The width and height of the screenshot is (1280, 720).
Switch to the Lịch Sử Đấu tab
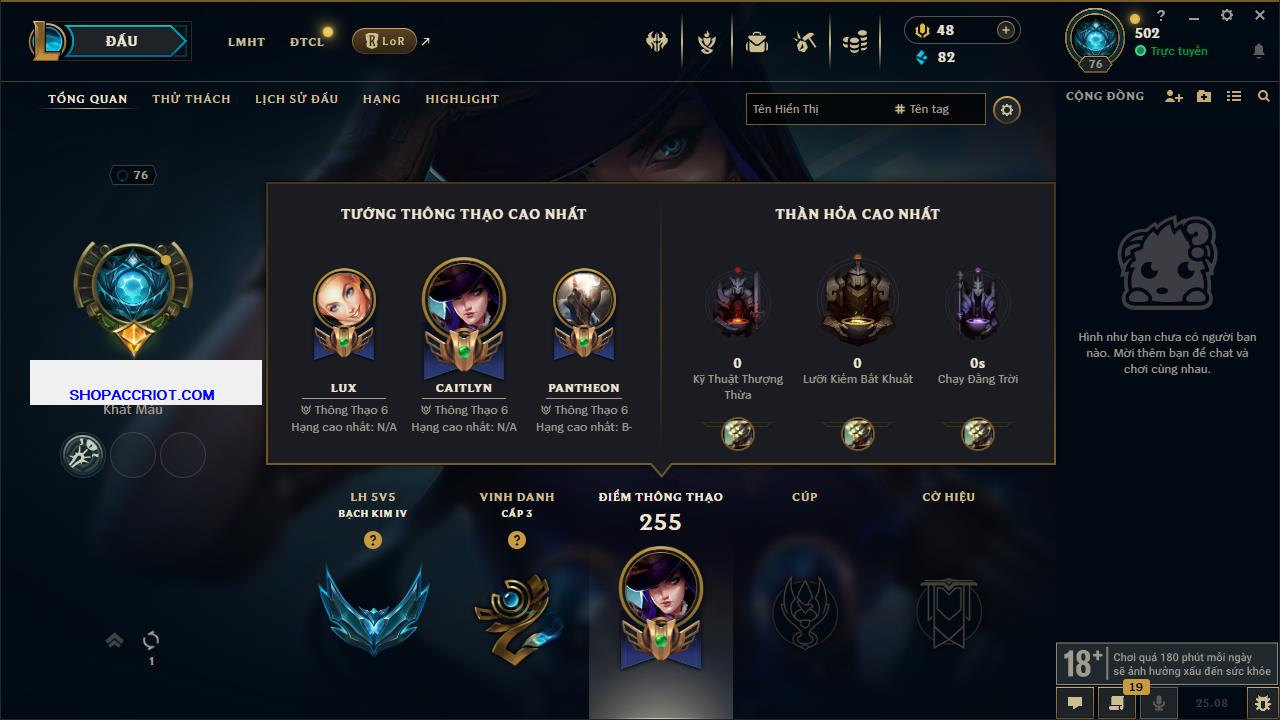coord(296,99)
